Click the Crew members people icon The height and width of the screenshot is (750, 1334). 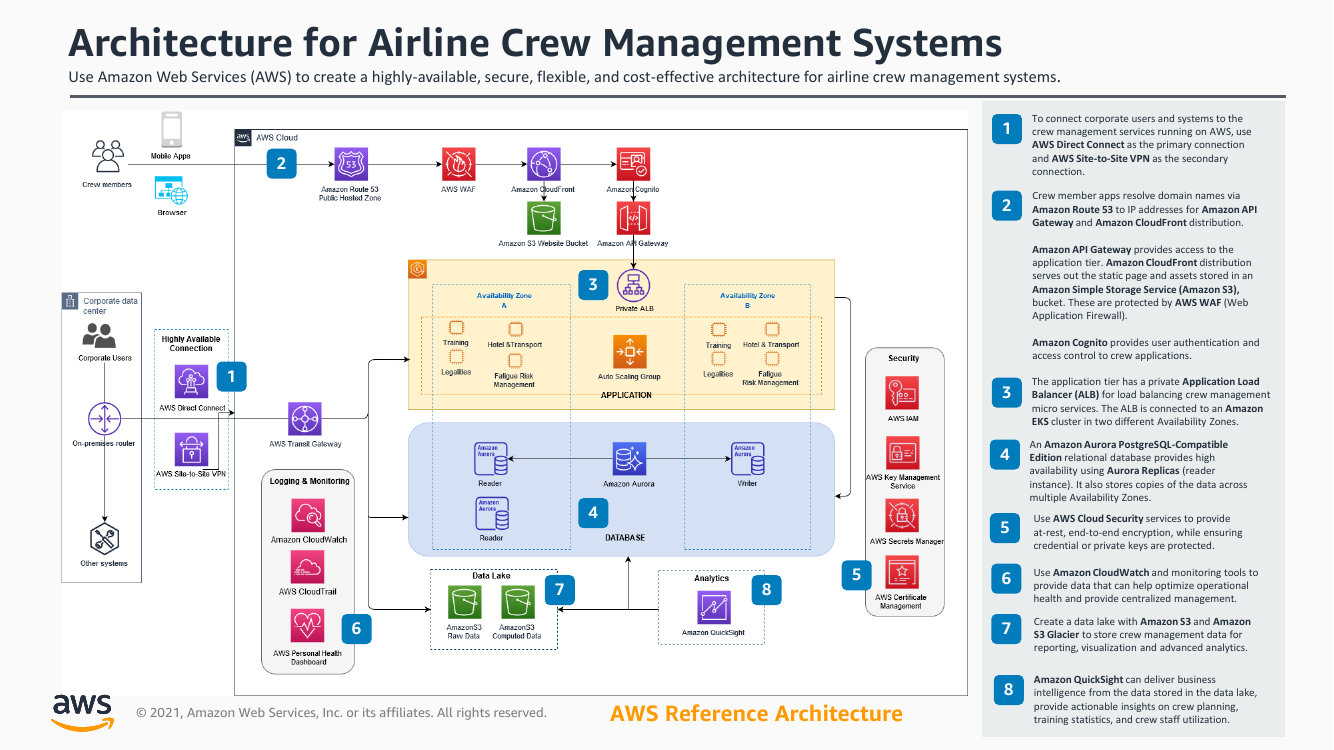(x=107, y=155)
